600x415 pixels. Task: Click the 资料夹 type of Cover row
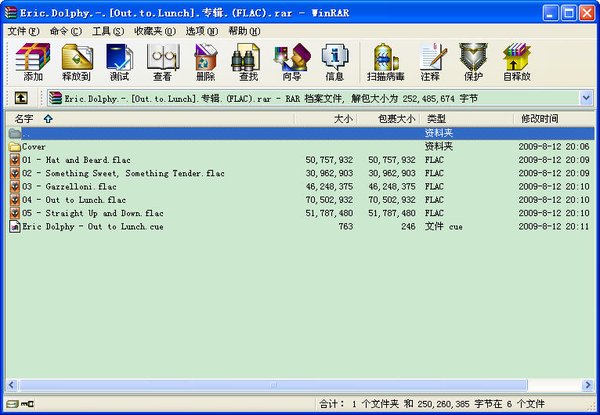(x=439, y=146)
